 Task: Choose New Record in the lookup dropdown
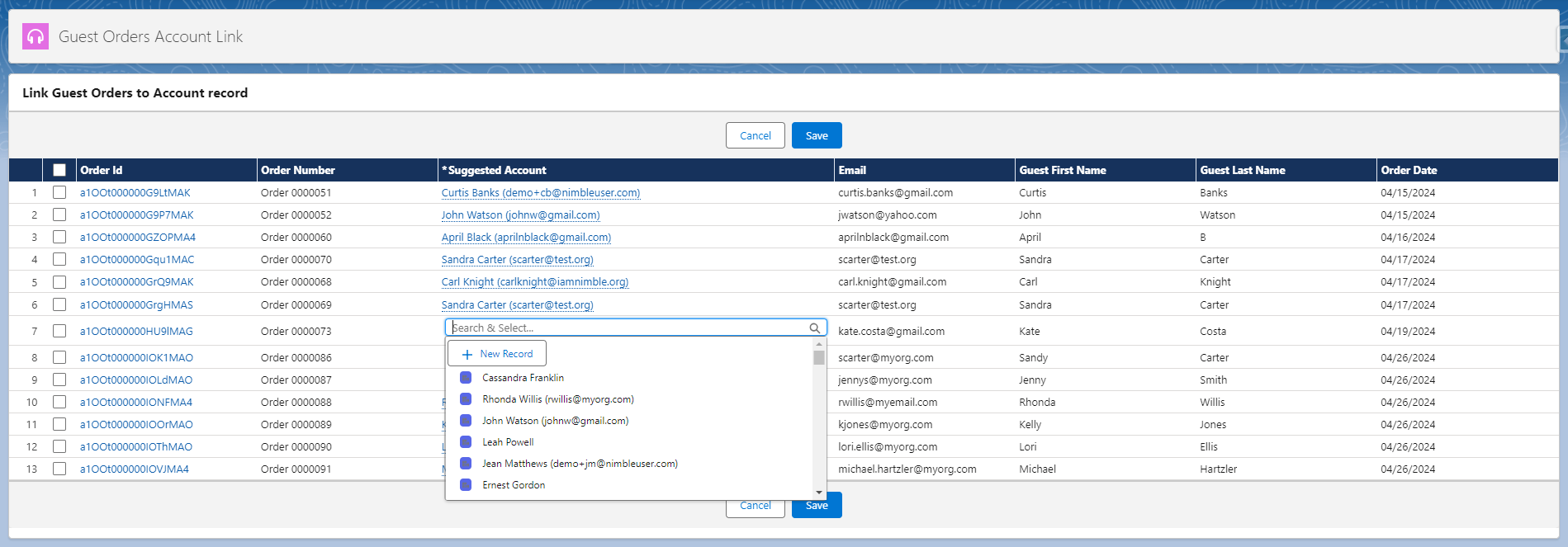click(x=497, y=354)
